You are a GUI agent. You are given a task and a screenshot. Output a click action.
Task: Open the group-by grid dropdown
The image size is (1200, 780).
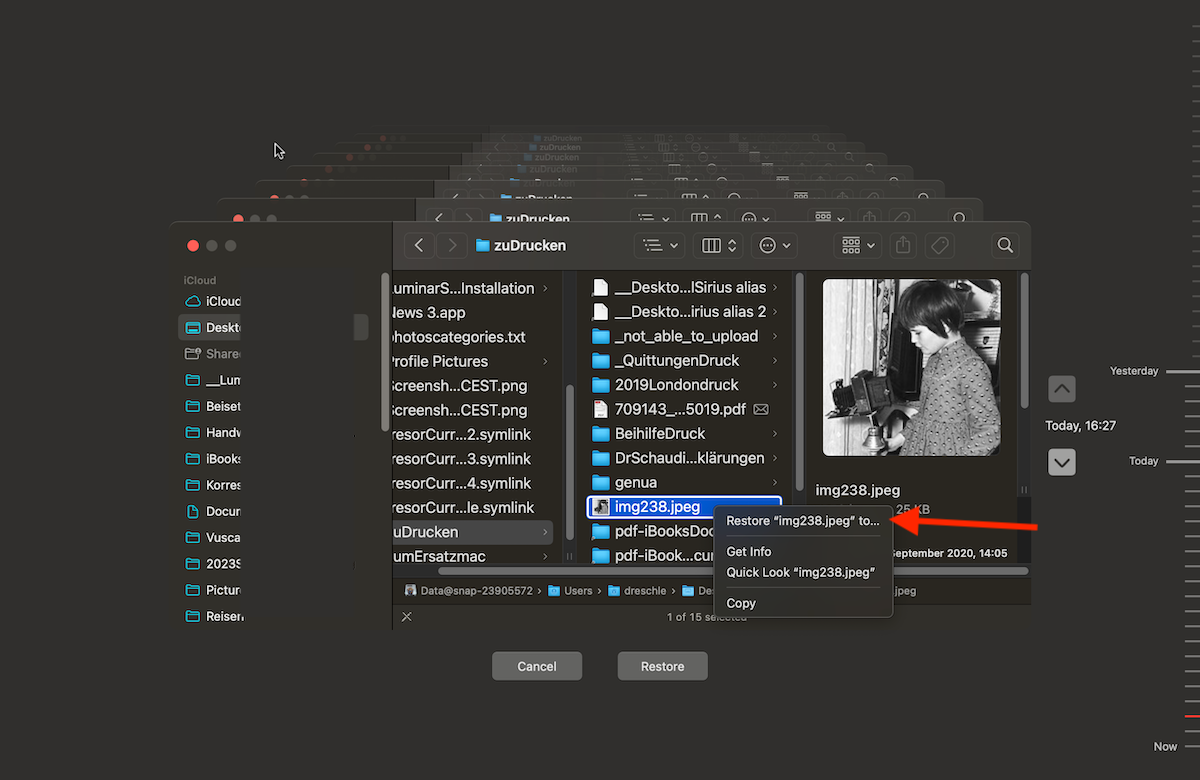pos(859,245)
